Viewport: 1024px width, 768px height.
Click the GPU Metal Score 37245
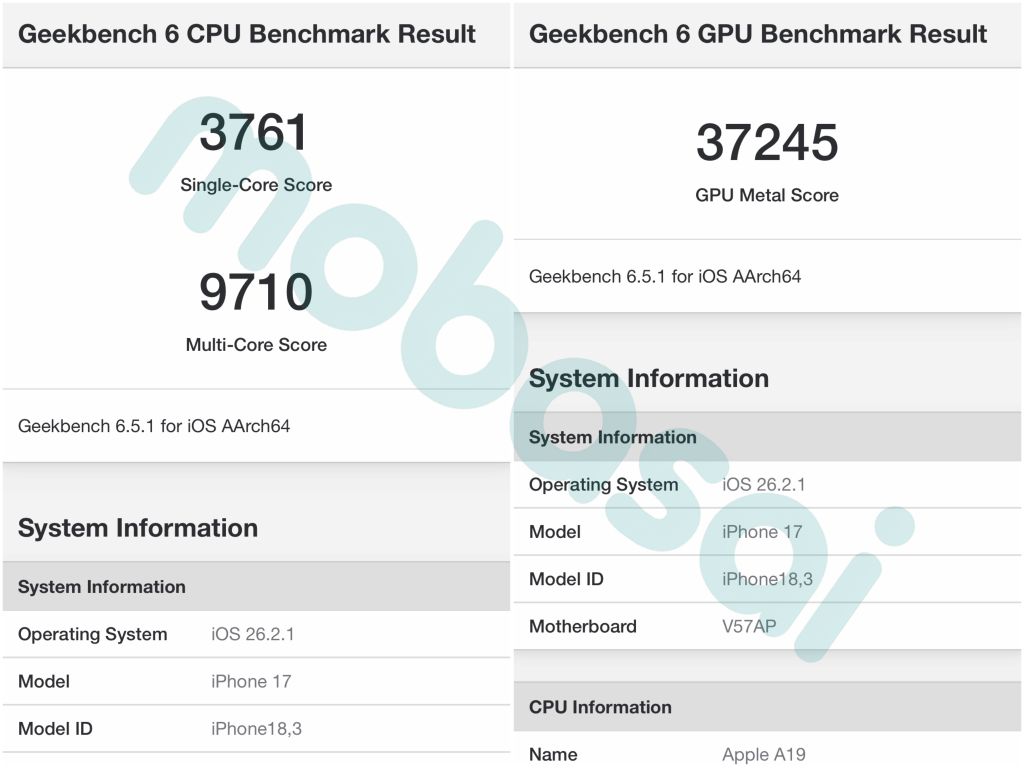[766, 144]
